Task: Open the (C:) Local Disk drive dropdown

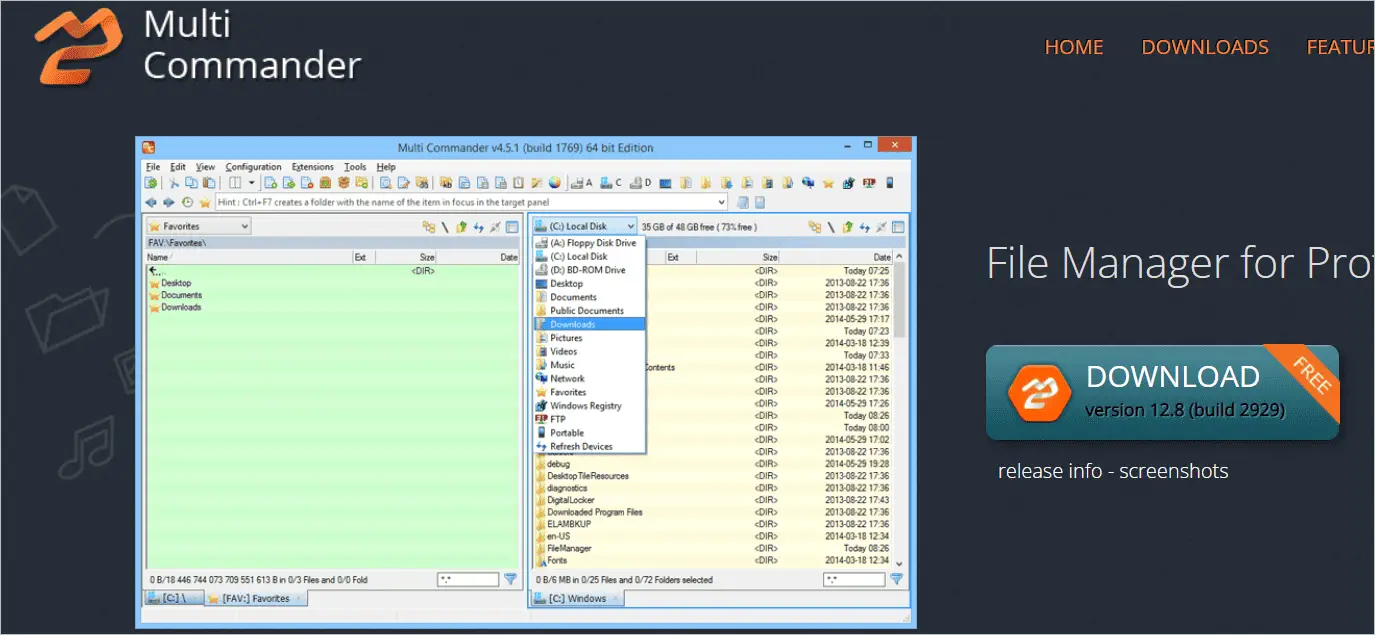Action: 585,227
